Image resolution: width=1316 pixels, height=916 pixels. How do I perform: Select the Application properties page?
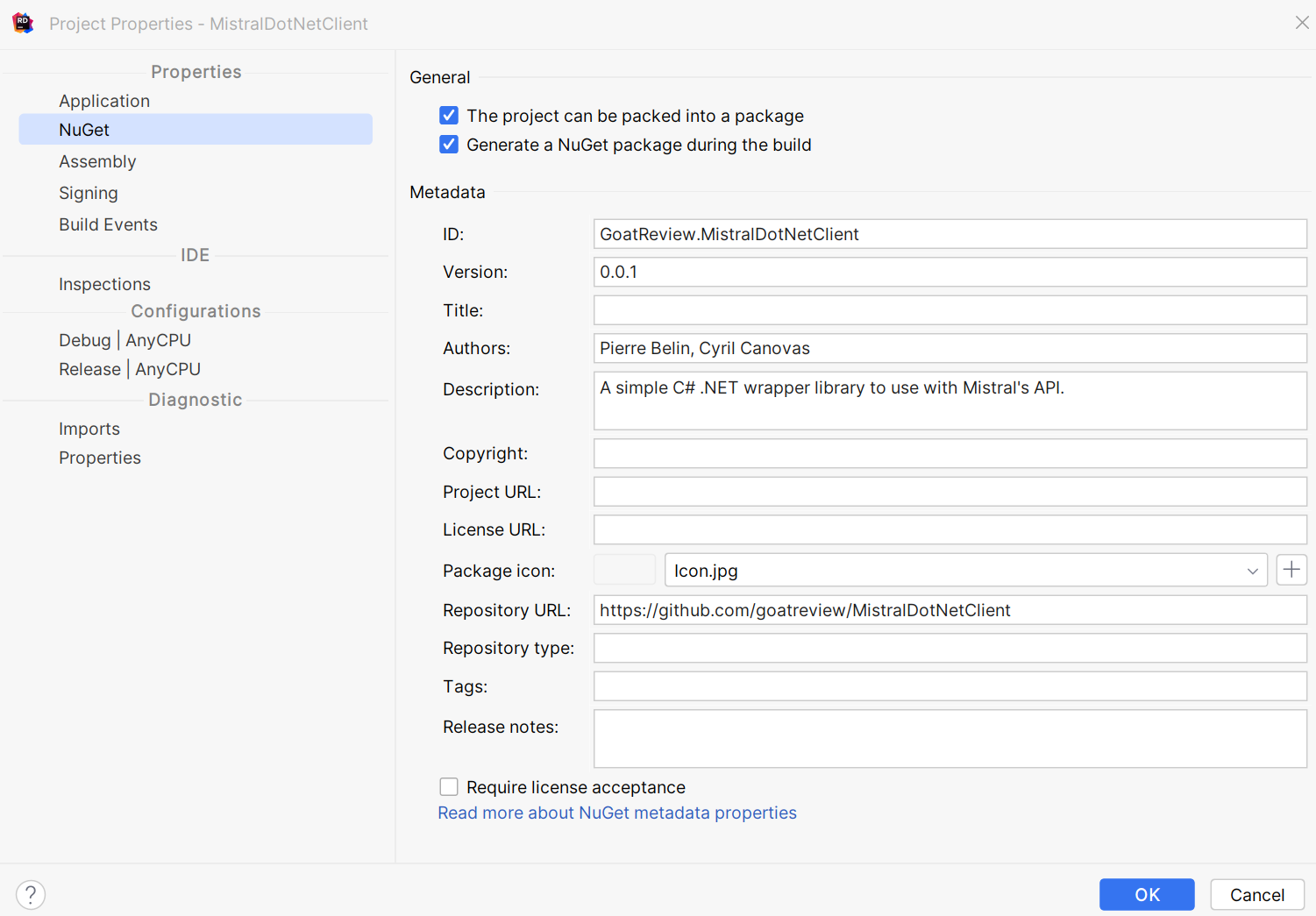104,100
